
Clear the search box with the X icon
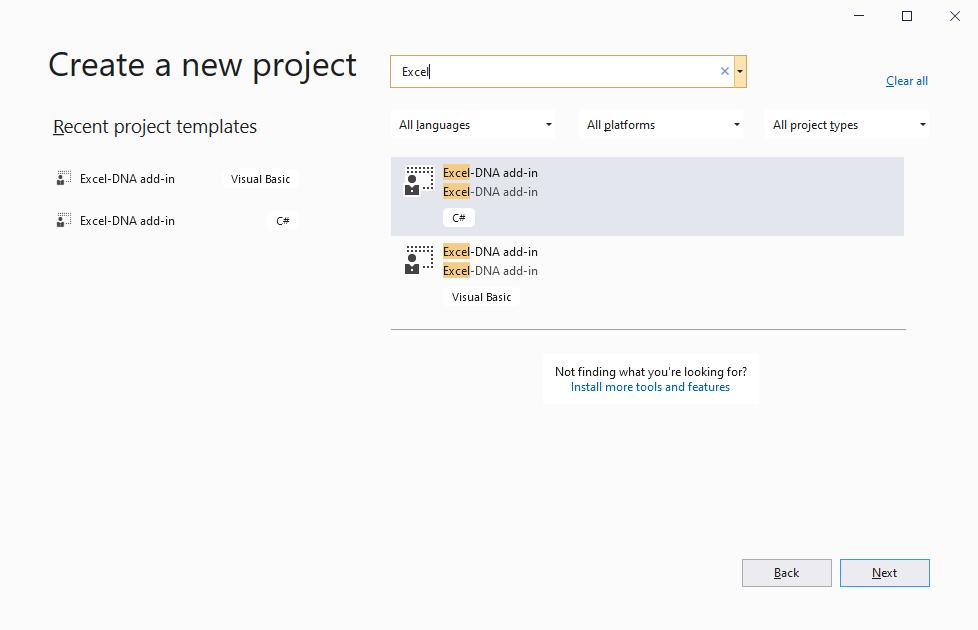[x=724, y=71]
